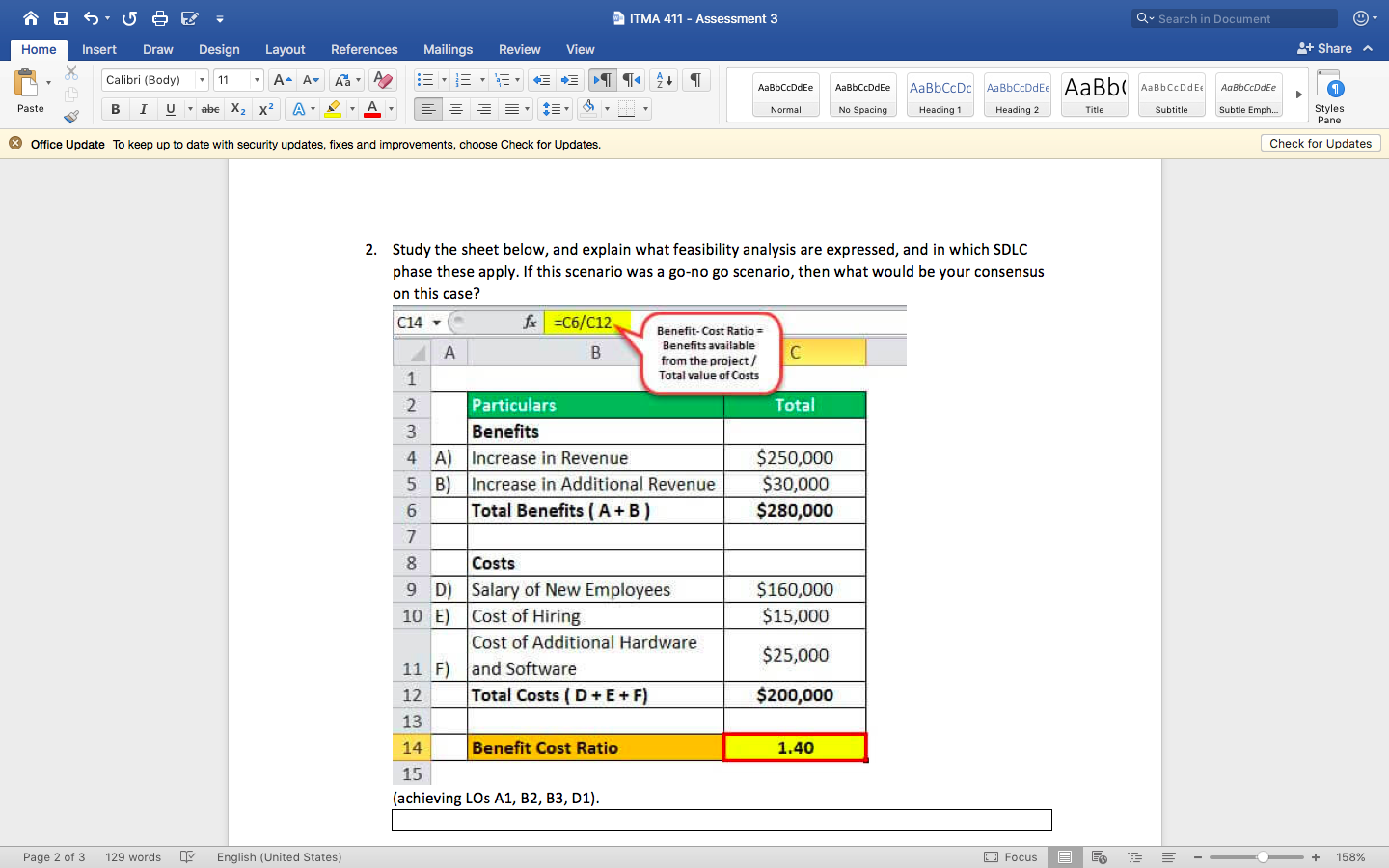This screenshot has width=1389, height=868.
Task: Adjust the zoom slider handle
Action: click(1263, 856)
